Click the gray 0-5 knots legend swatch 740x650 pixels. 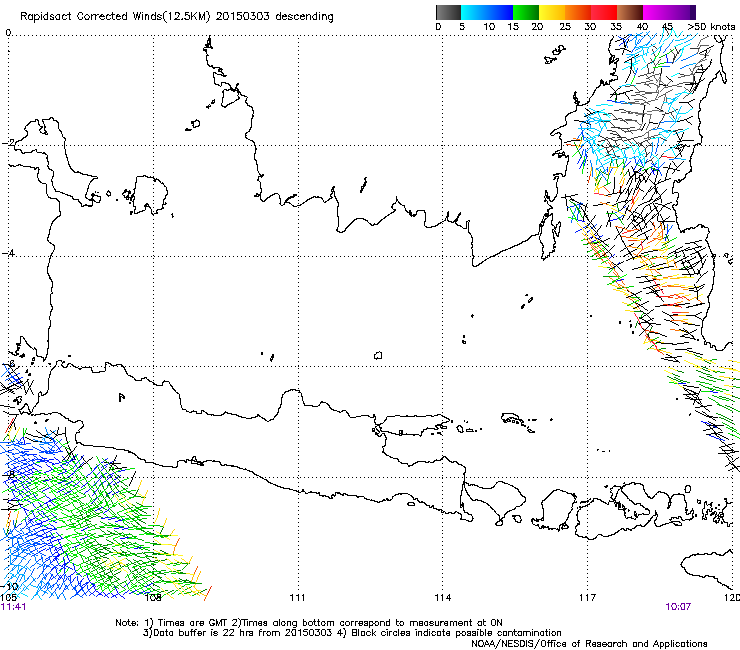448,12
